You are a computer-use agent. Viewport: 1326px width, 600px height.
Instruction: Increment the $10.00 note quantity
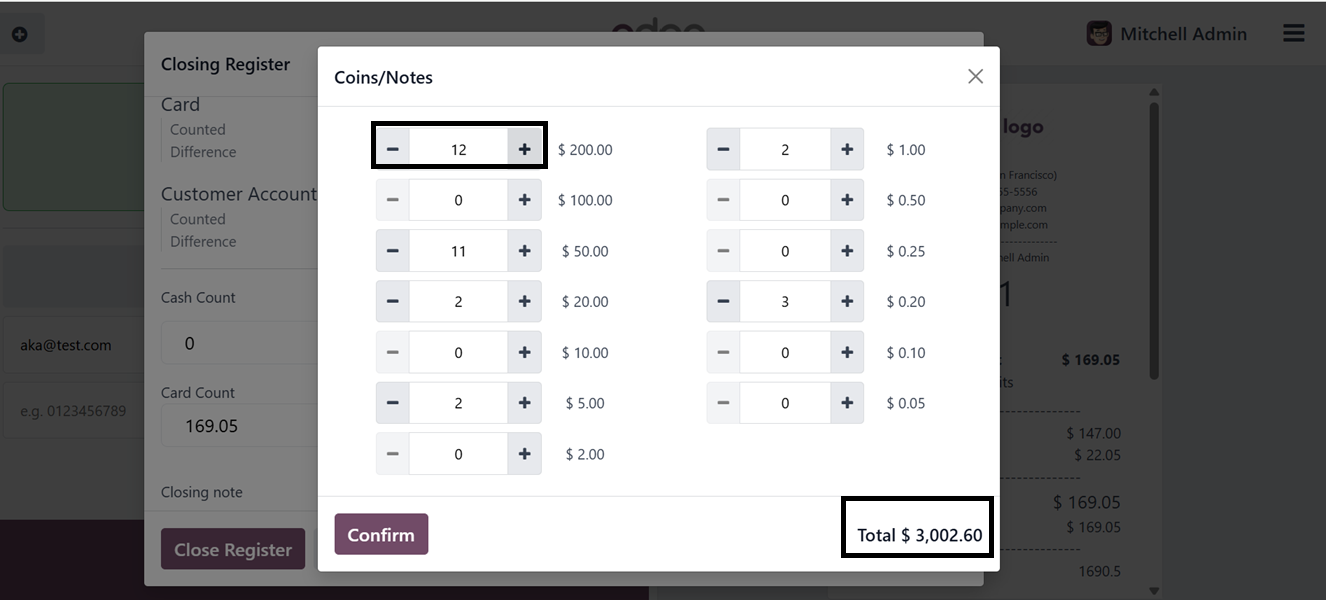[x=524, y=353]
